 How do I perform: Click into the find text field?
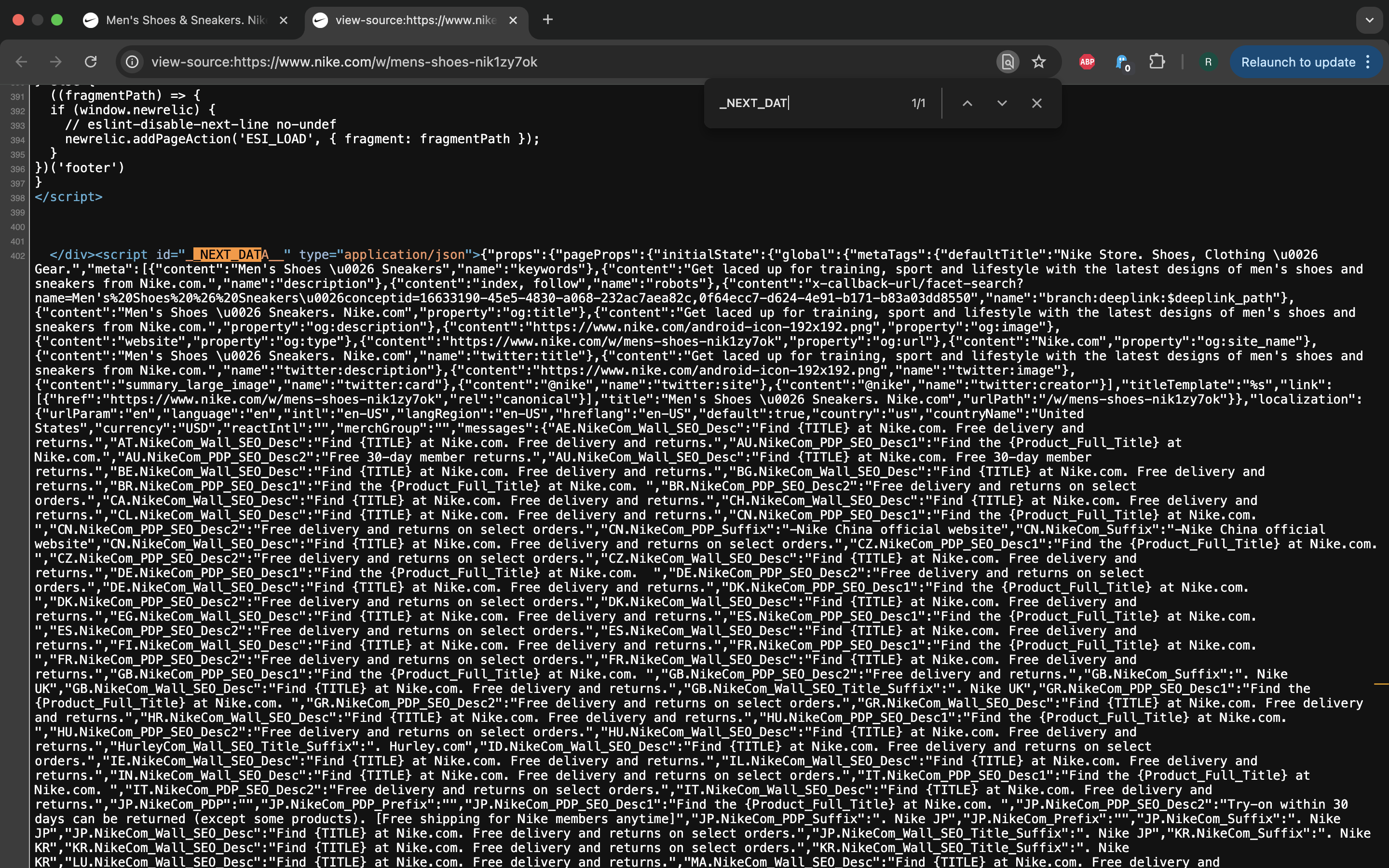[803, 103]
